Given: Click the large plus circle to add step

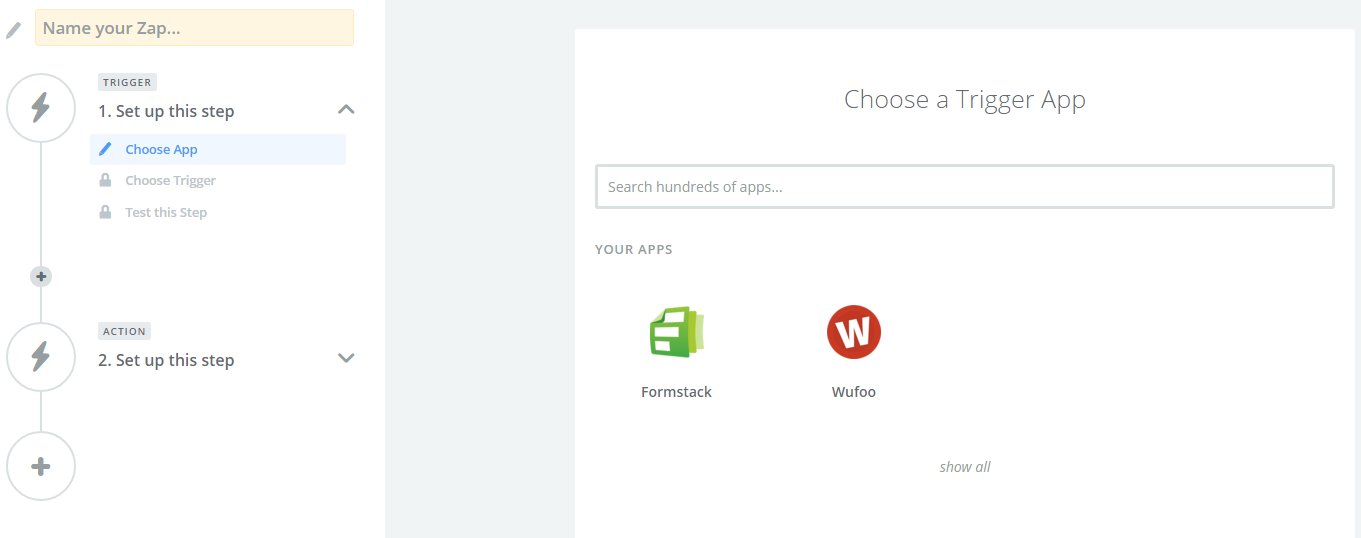Looking at the screenshot, I should pos(41,466).
